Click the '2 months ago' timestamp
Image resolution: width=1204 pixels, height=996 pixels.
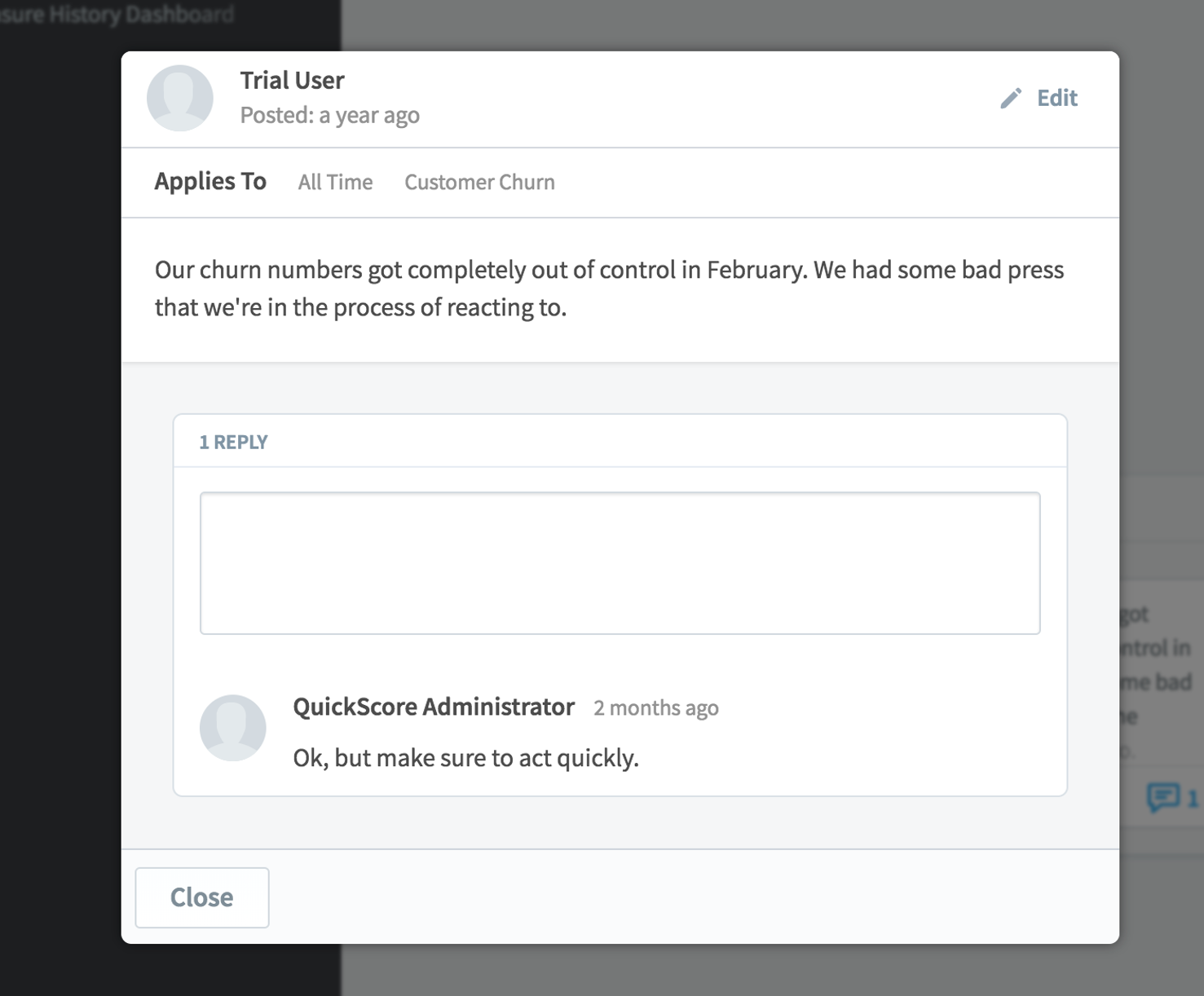tap(656, 707)
